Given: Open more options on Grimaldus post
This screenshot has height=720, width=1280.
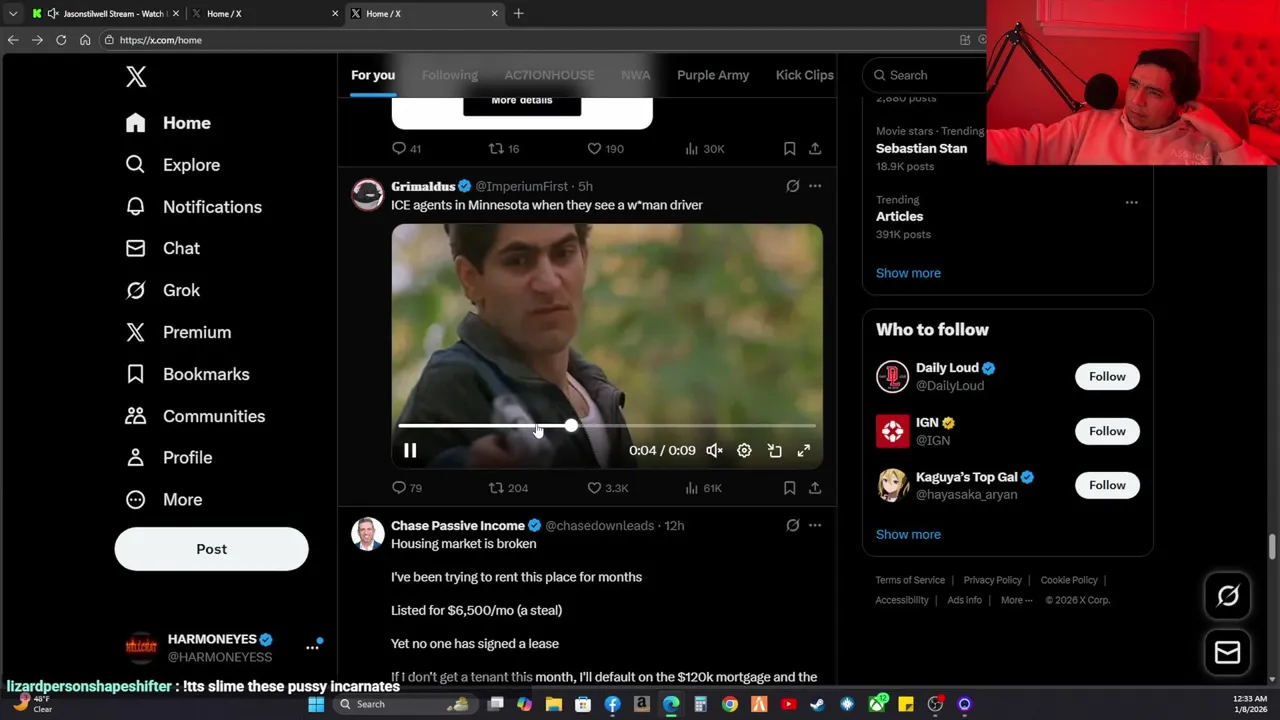Looking at the screenshot, I should pyautogui.click(x=815, y=186).
